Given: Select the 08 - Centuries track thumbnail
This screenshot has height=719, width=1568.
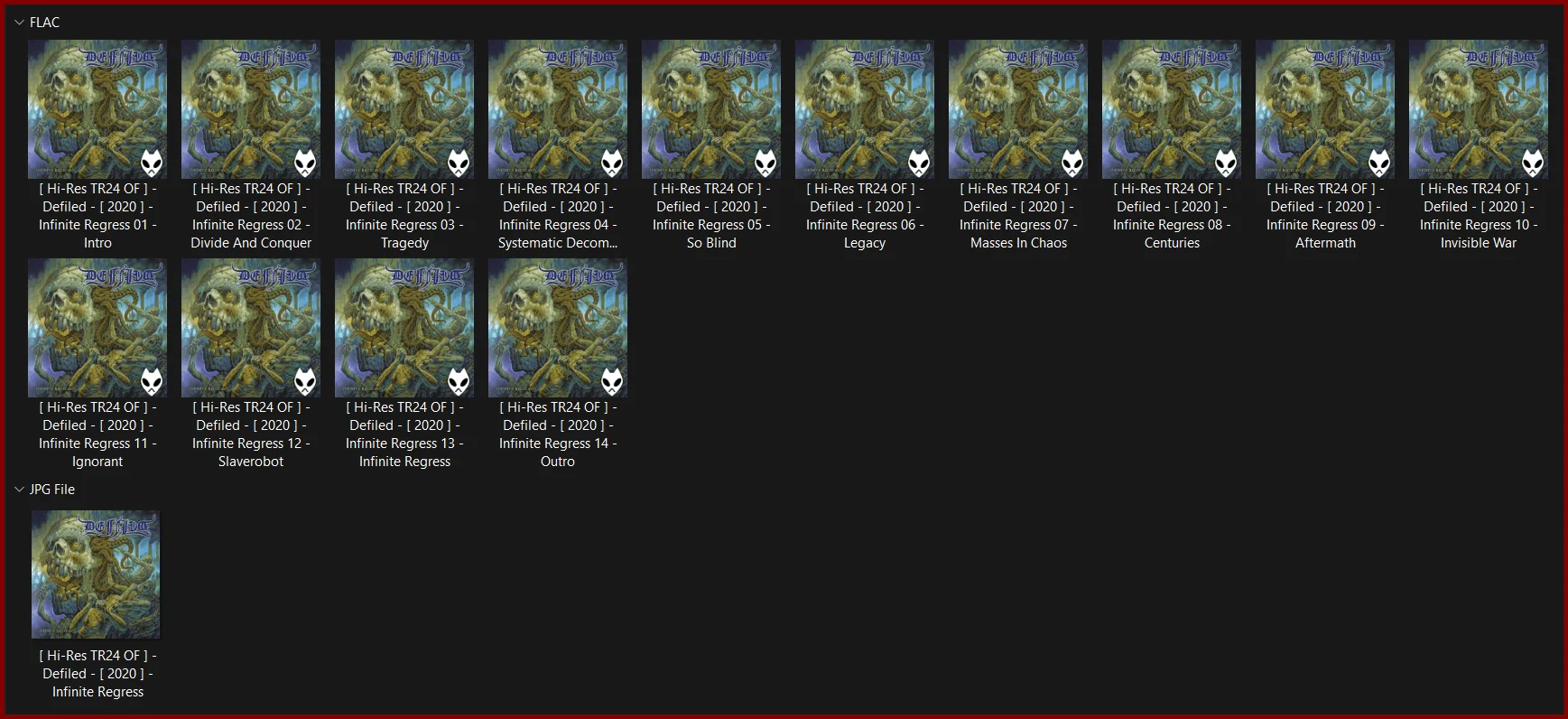Looking at the screenshot, I should (x=1172, y=109).
